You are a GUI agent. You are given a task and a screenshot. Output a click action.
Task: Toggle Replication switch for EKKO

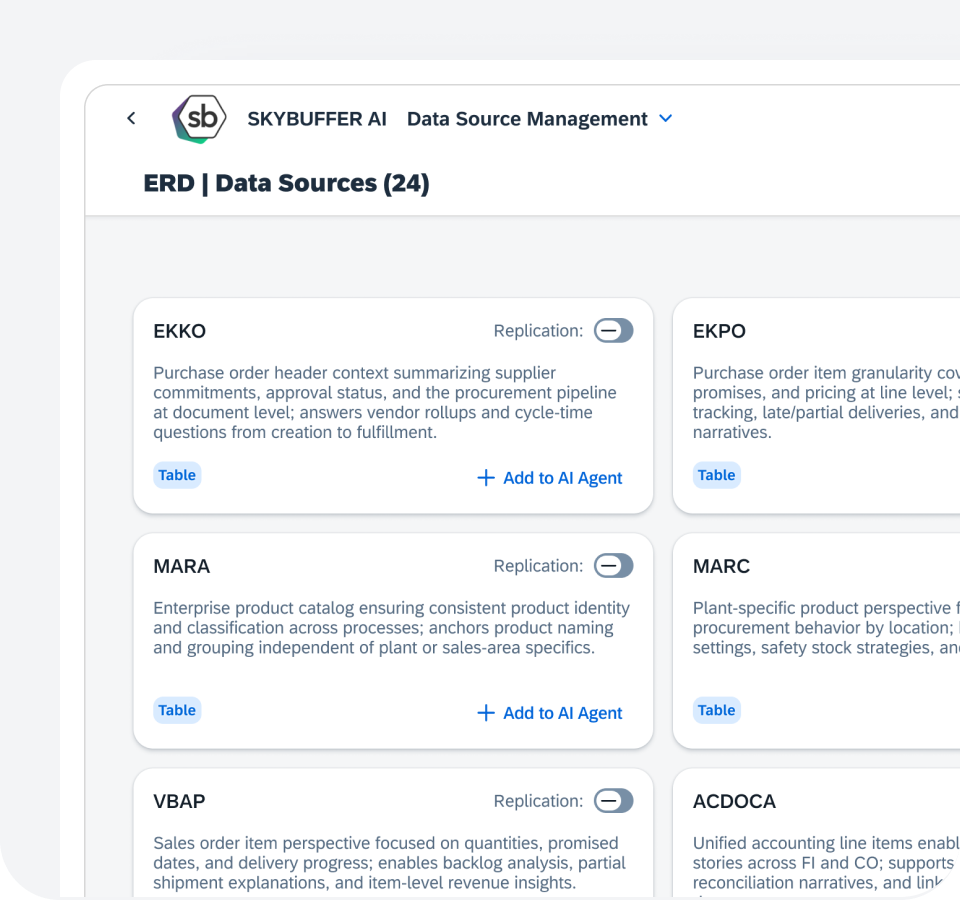[613, 331]
